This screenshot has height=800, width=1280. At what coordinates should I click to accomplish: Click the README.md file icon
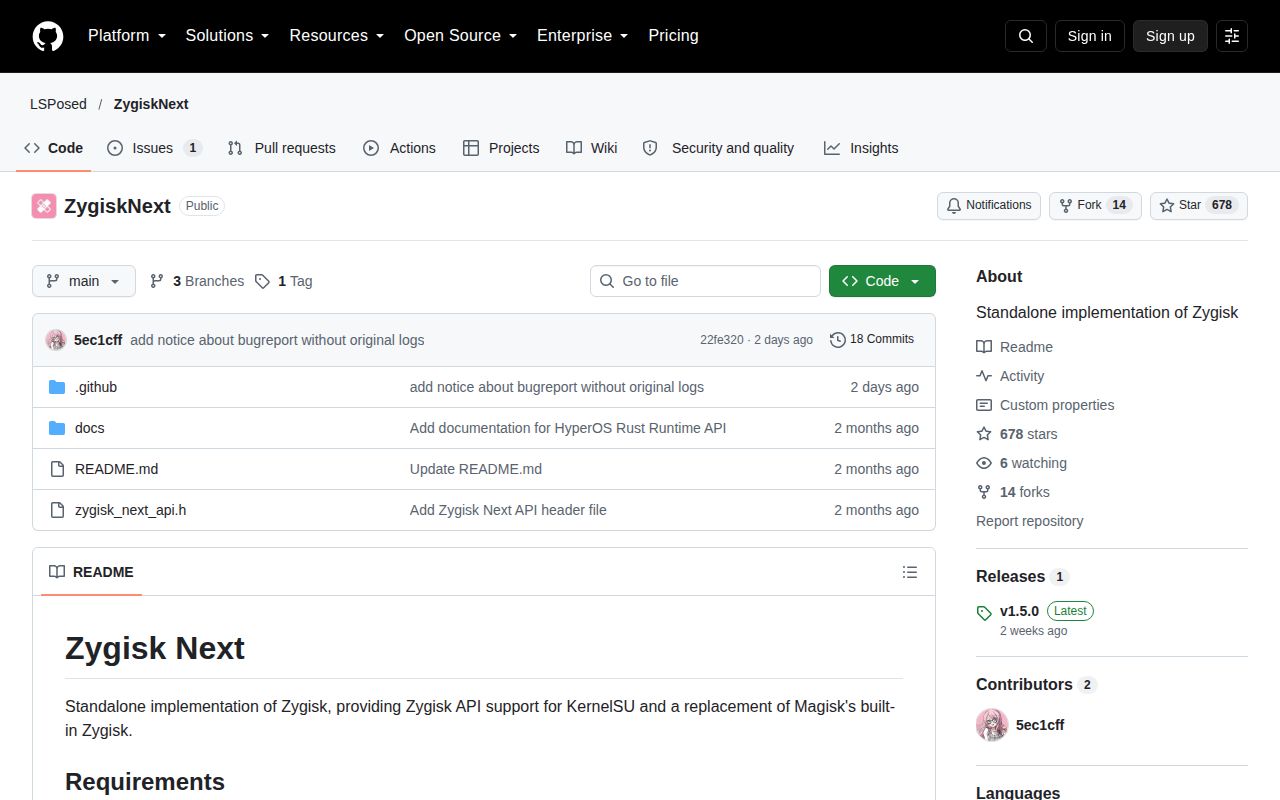(x=57, y=469)
